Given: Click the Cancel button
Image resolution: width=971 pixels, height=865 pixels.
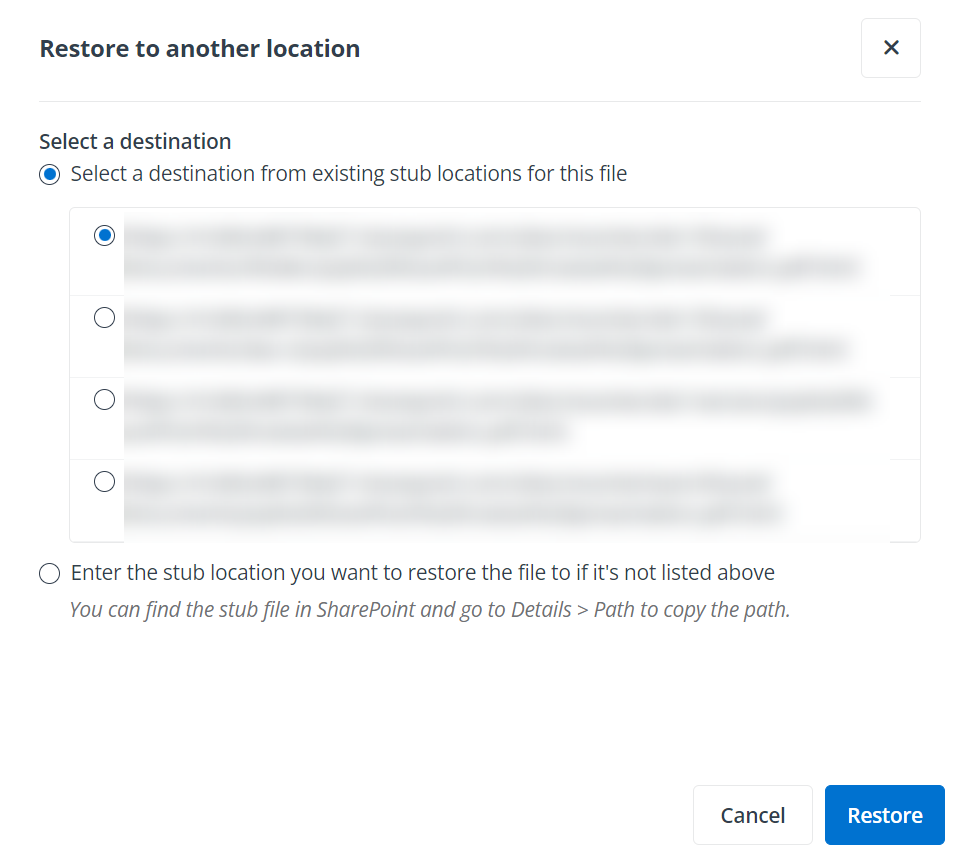Looking at the screenshot, I should click(752, 814).
